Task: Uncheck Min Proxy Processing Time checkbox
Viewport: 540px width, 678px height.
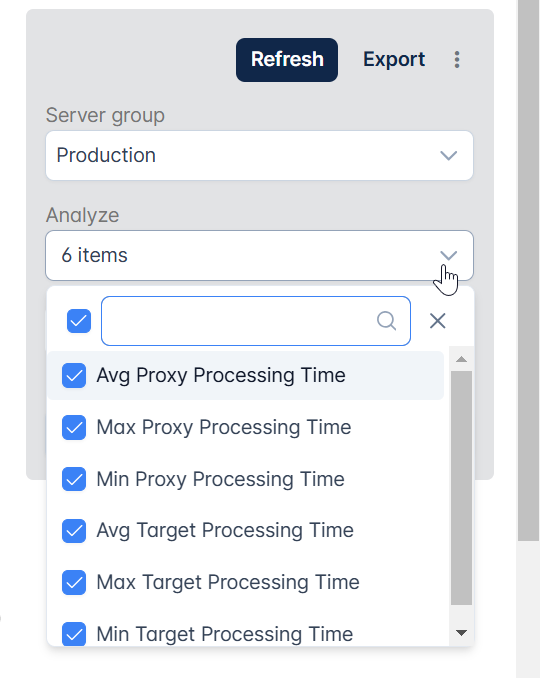Action: 74,479
